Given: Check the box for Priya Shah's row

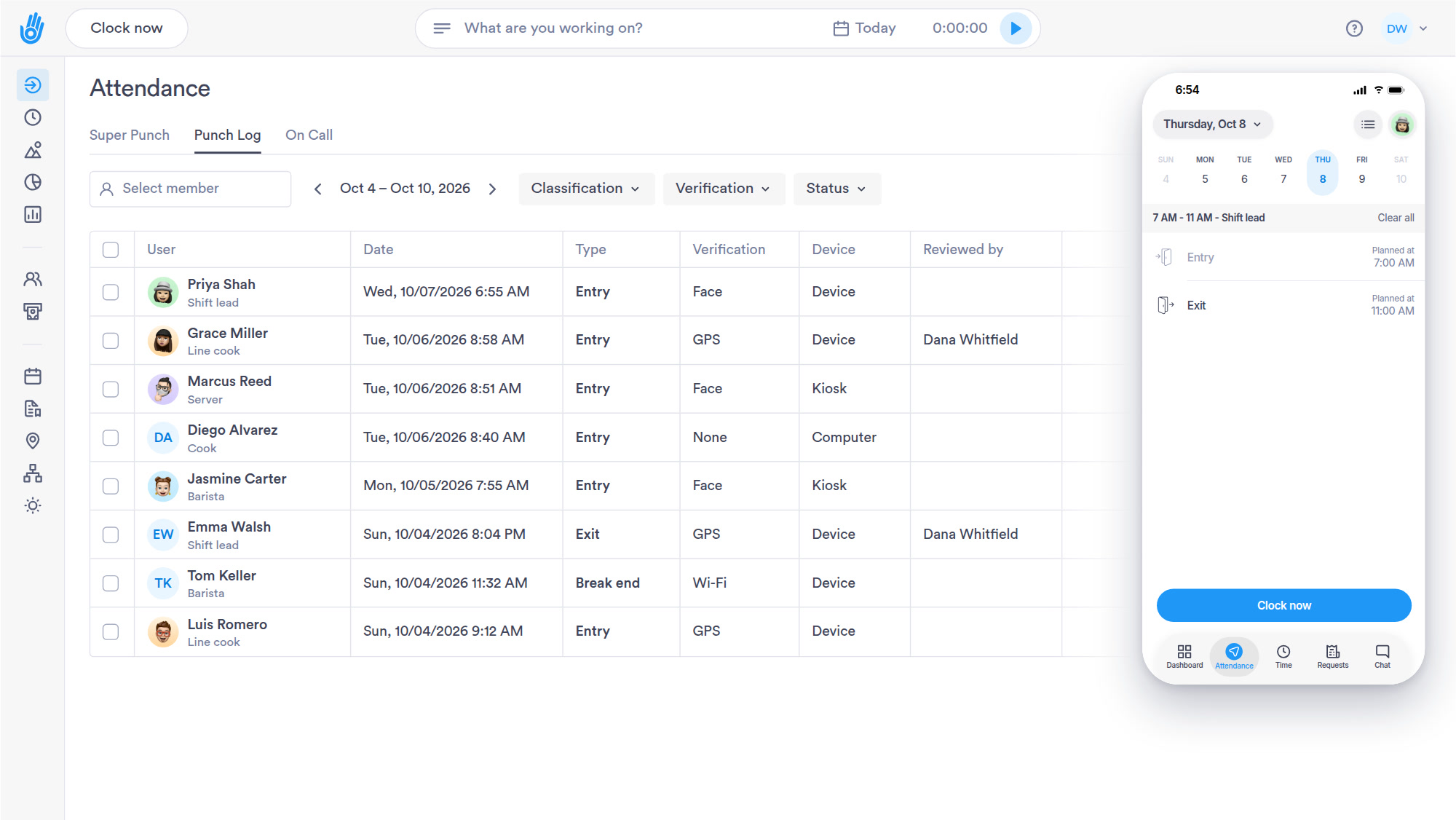Looking at the screenshot, I should (111, 292).
